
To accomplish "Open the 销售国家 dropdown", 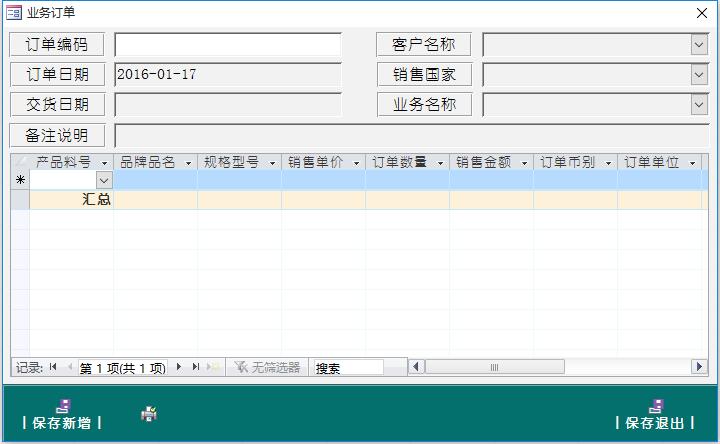I will click(x=699, y=75).
